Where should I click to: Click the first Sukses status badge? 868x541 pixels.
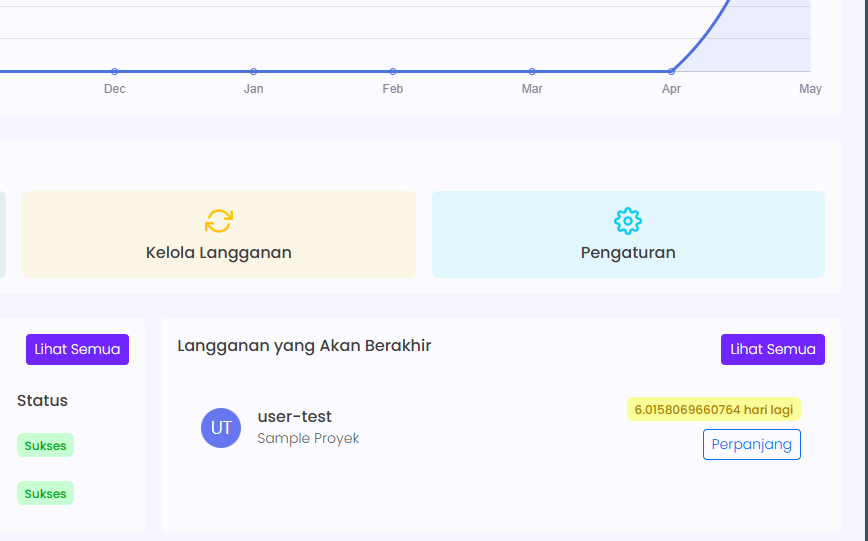45,445
